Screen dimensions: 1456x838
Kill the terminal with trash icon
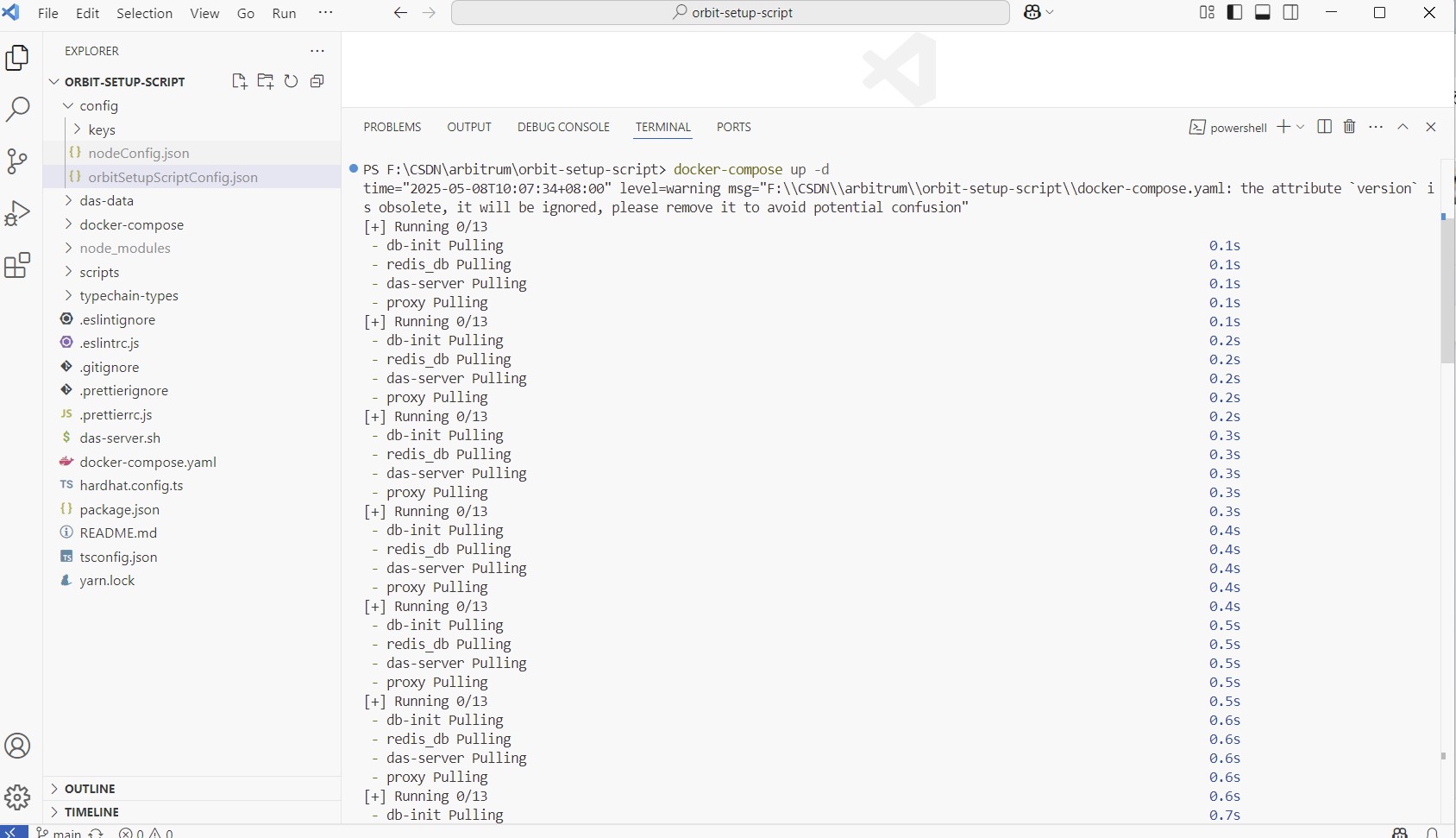(x=1350, y=127)
